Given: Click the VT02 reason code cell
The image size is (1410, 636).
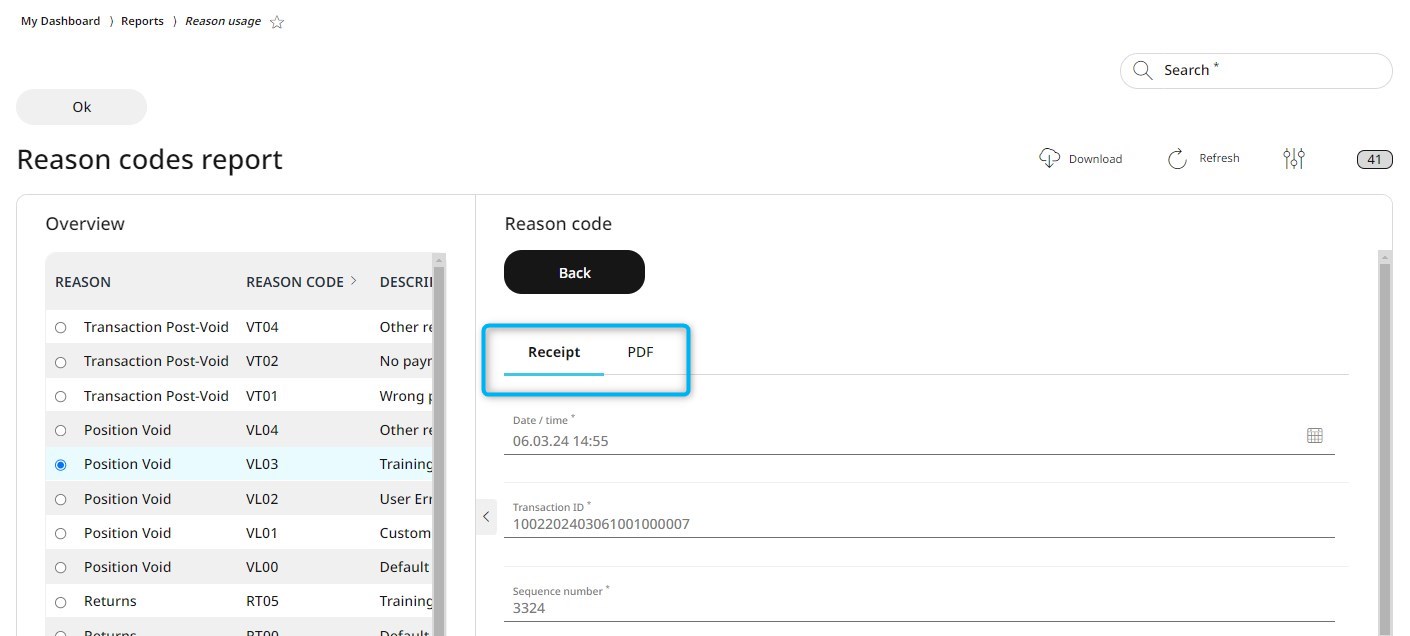Looking at the screenshot, I should [x=262, y=361].
